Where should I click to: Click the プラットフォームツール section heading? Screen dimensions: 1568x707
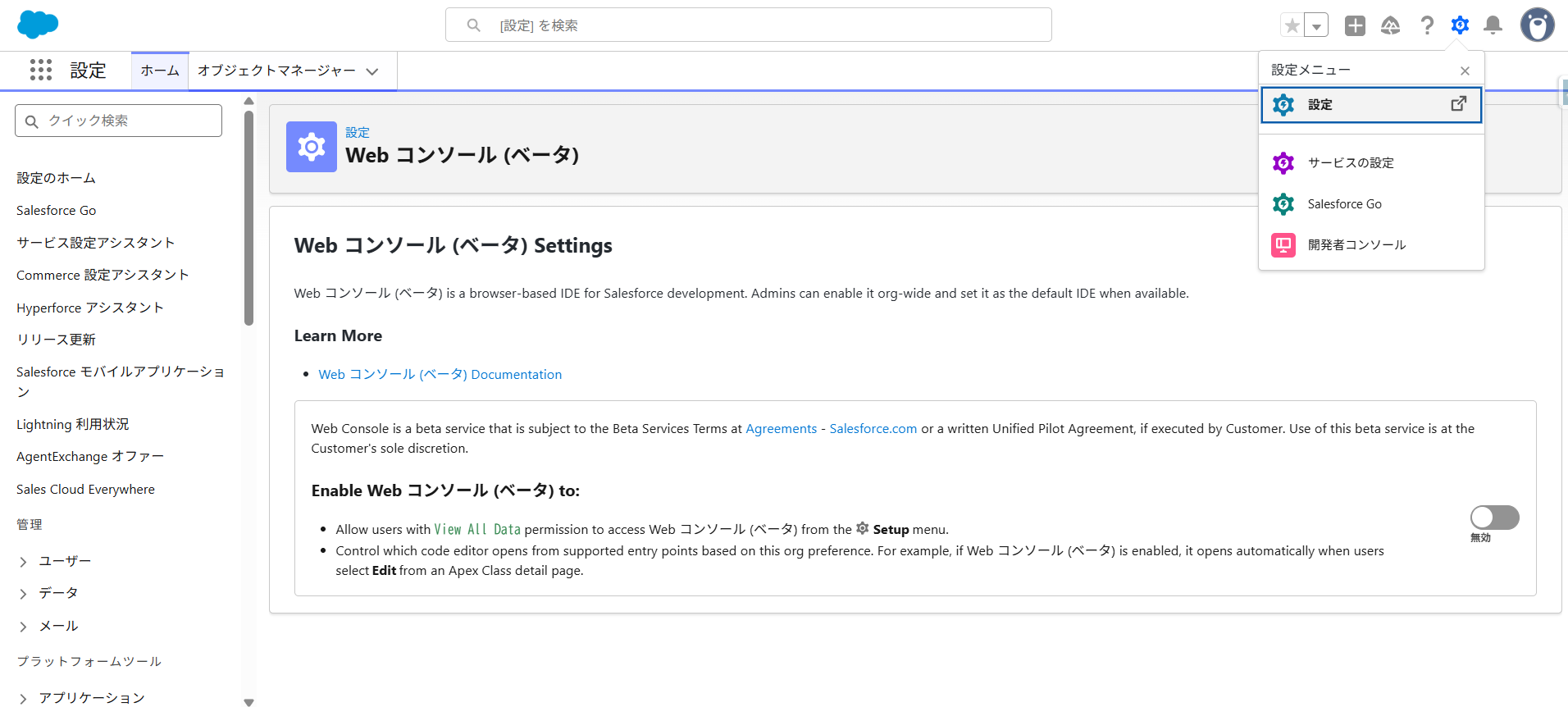[89, 661]
